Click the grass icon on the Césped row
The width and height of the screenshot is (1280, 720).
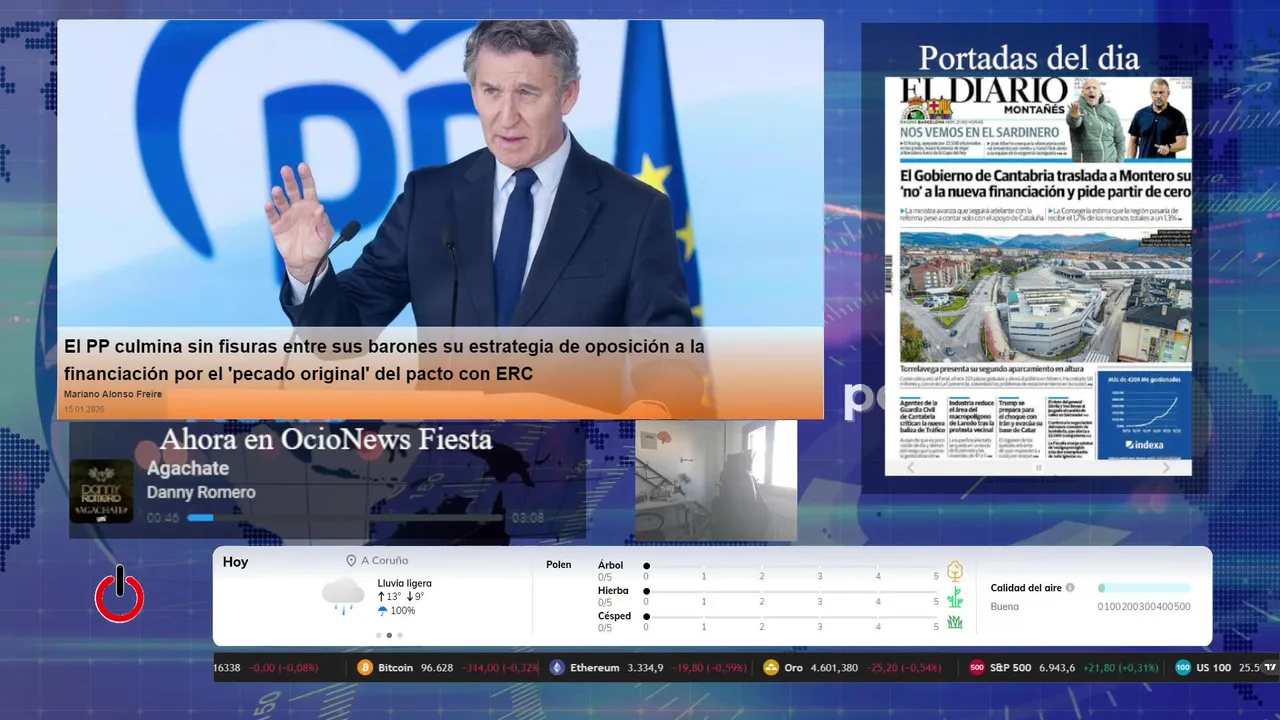[x=955, y=622]
